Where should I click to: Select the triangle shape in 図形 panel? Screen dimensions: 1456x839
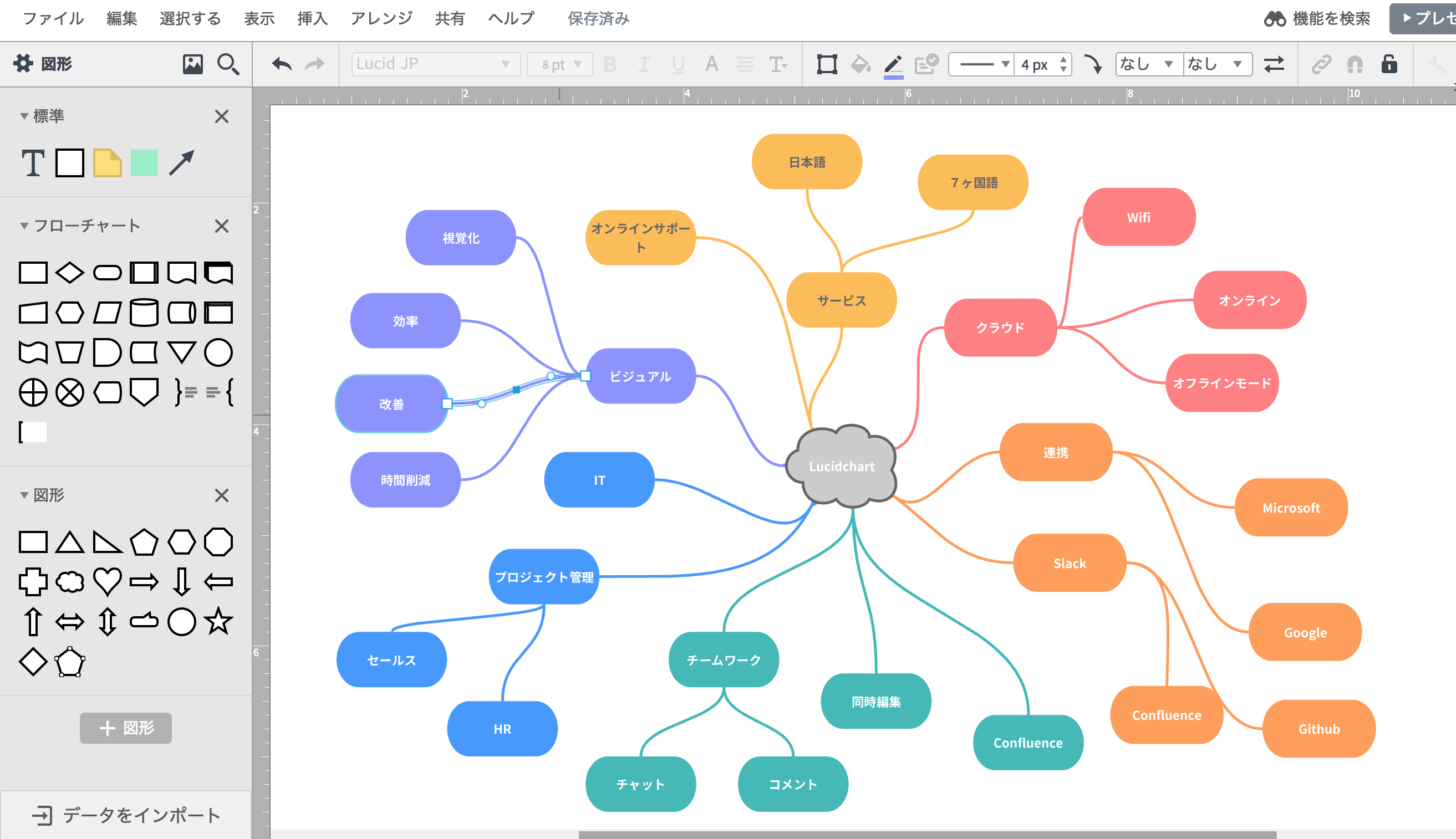point(70,542)
